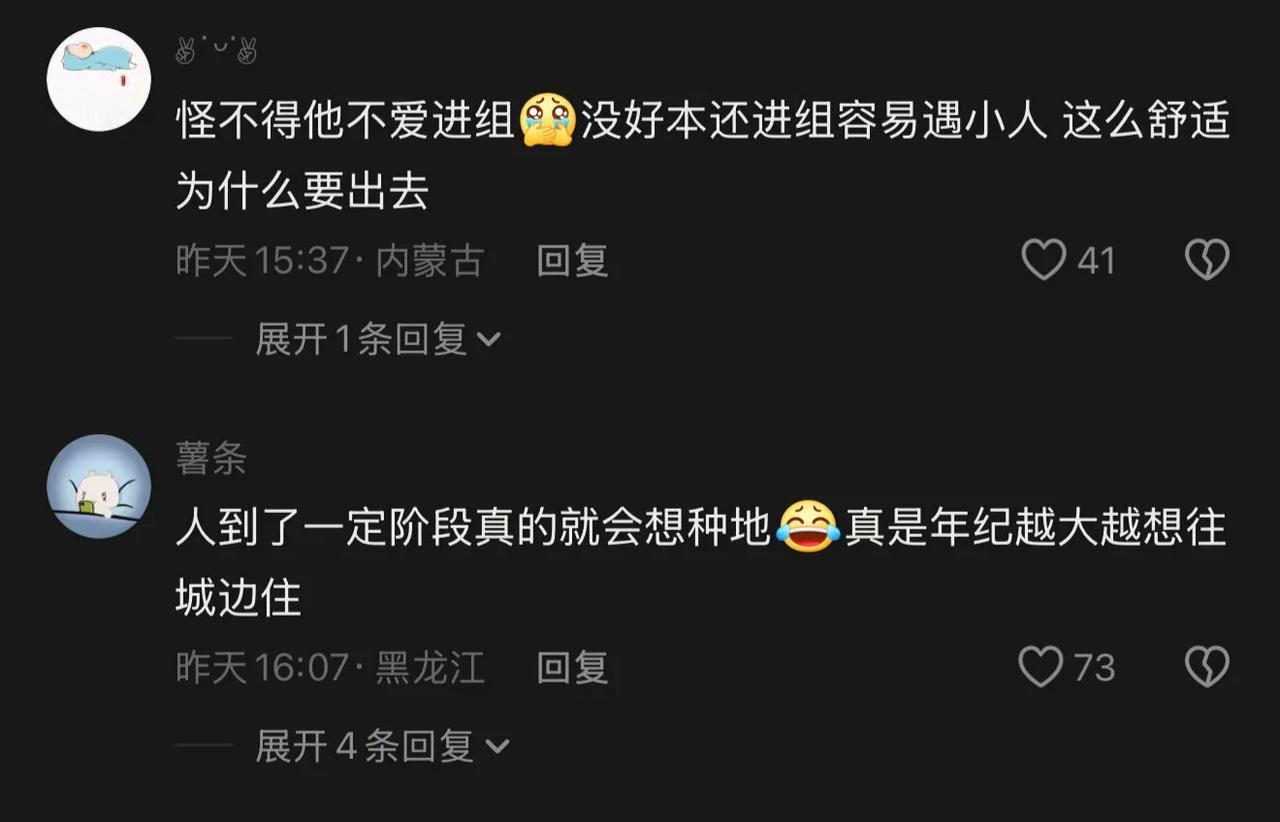Reply to the 内蒙古 comment
1280x822 pixels.
(573, 261)
